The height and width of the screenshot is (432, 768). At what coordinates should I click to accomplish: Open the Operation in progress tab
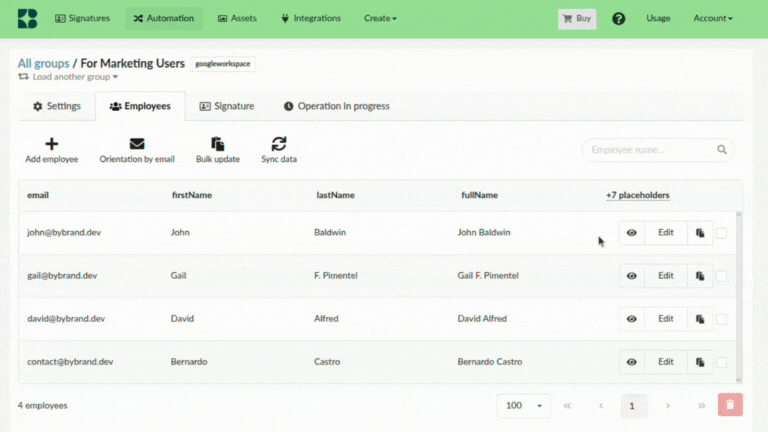tap(336, 106)
